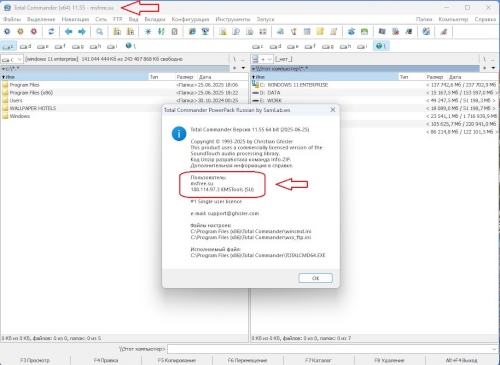This screenshot has height=365, width=500.
Task: Open the Справка menu
Action: point(485,19)
